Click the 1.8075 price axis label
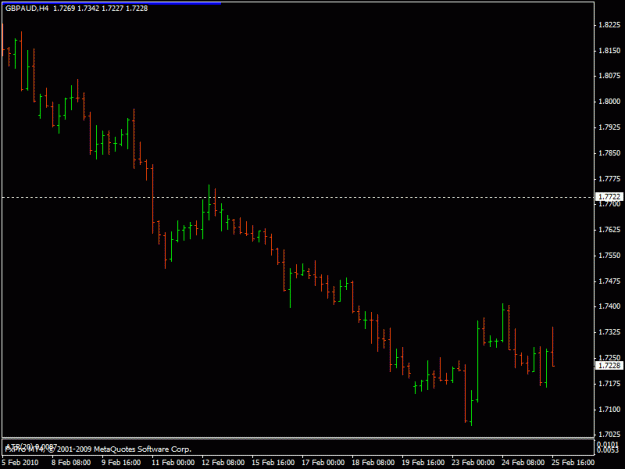 coord(609,76)
